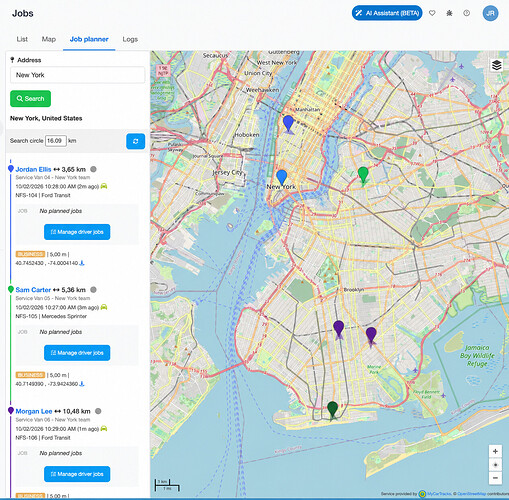This screenshot has width=509, height=500.
Task: Focus the Address input field
Action: pos(78,75)
